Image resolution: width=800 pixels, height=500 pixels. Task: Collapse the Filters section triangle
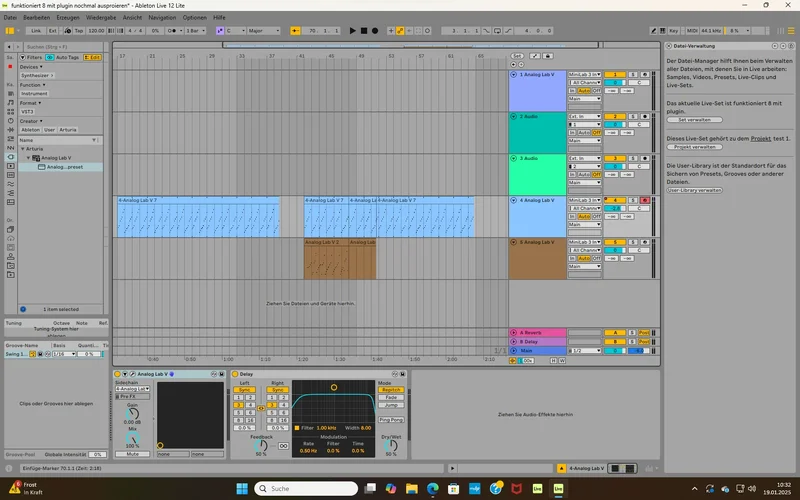click(22, 58)
